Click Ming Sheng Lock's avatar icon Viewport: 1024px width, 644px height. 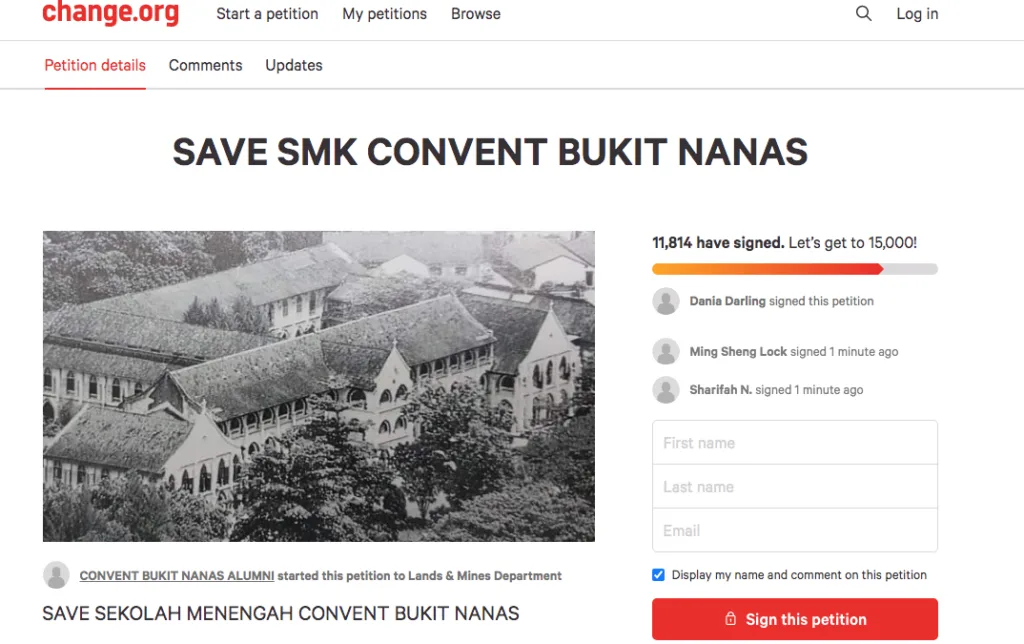pyautogui.click(x=666, y=352)
